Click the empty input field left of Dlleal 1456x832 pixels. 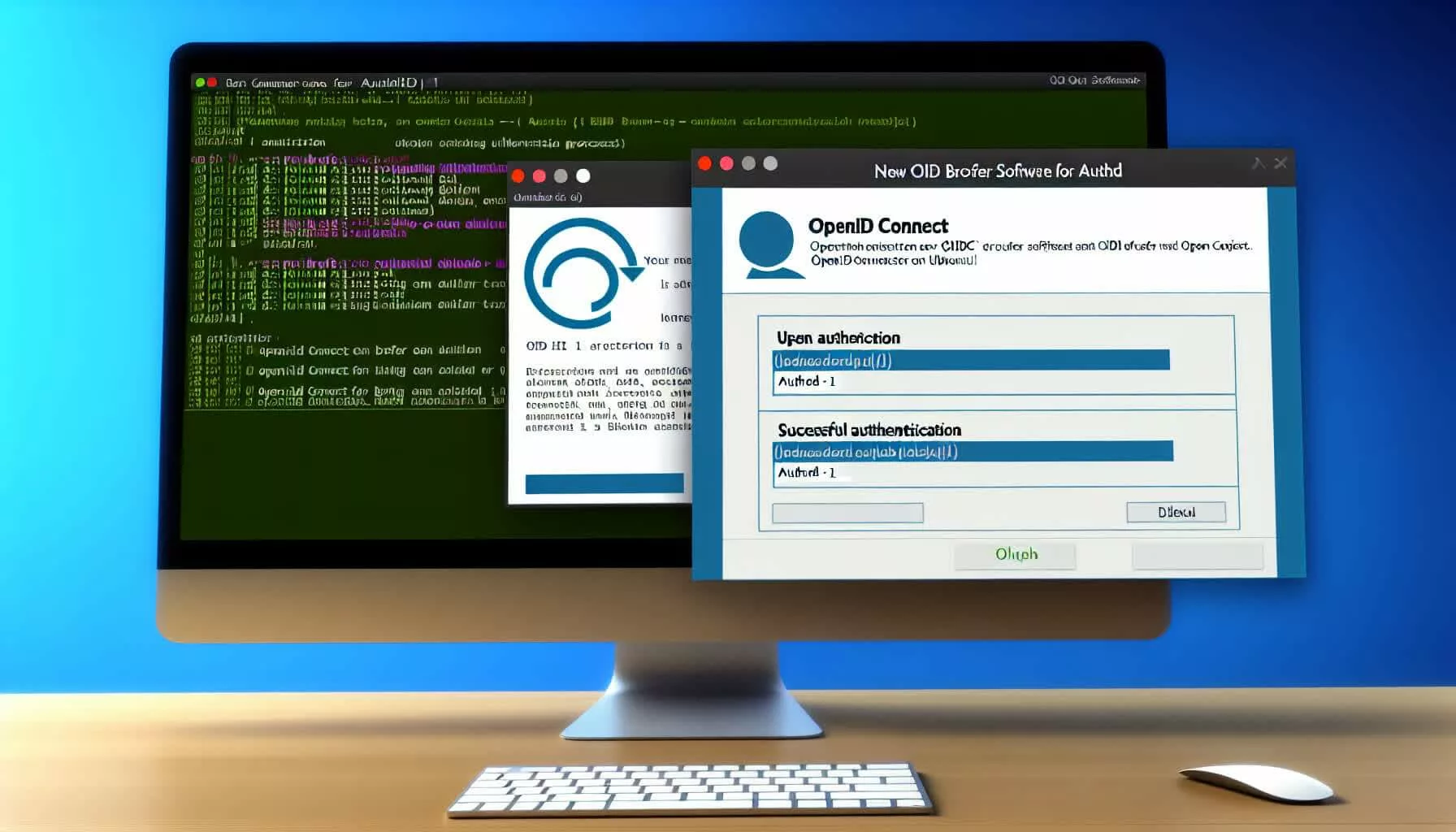pos(847,512)
